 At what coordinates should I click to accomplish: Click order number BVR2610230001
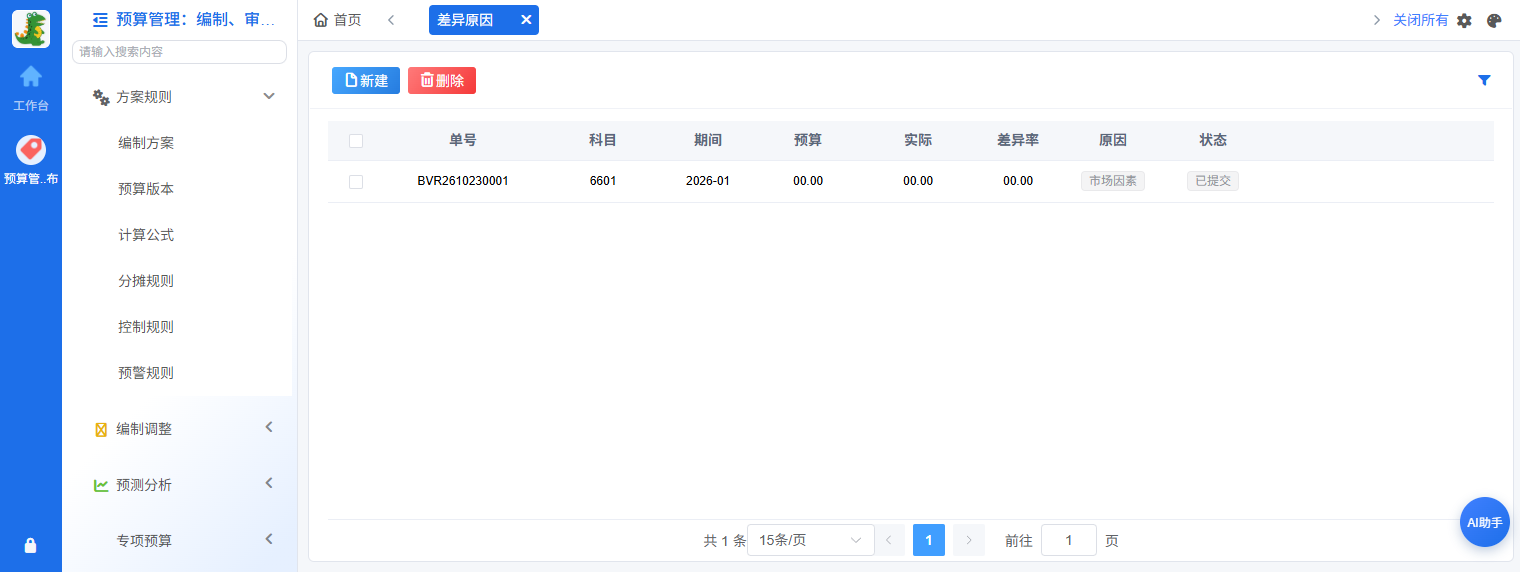[x=463, y=181]
